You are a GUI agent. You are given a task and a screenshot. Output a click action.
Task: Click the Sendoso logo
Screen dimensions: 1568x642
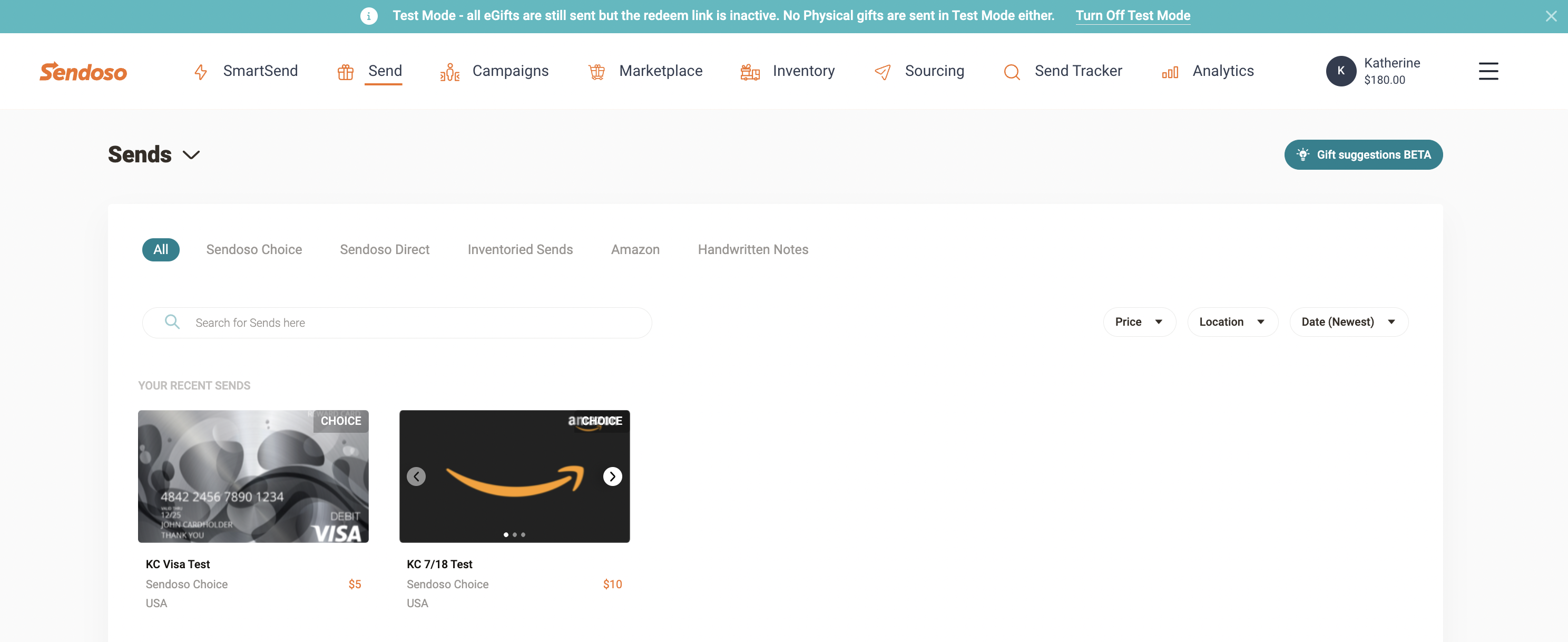coord(83,71)
